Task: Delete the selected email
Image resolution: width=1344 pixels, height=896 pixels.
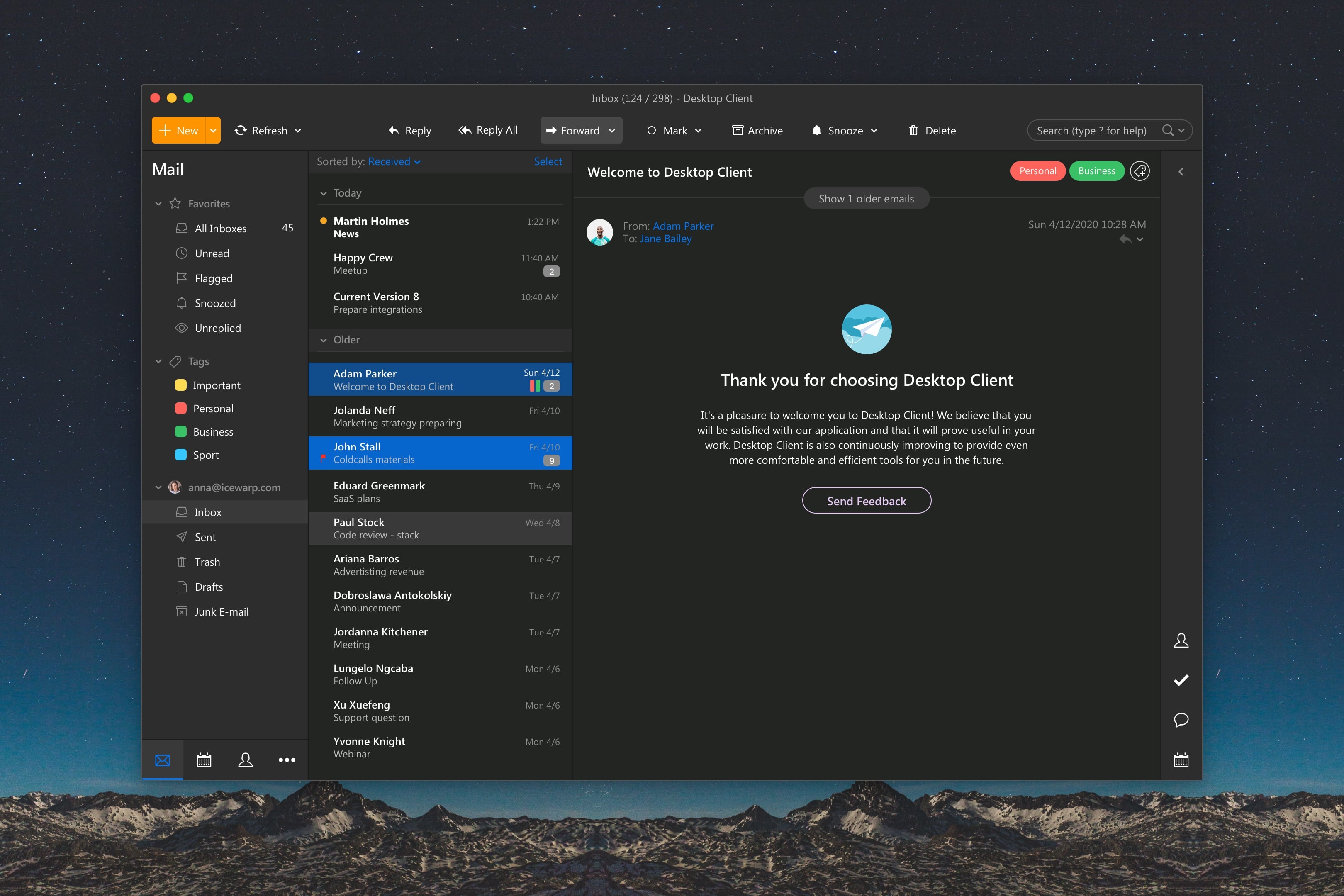Action: (x=931, y=130)
